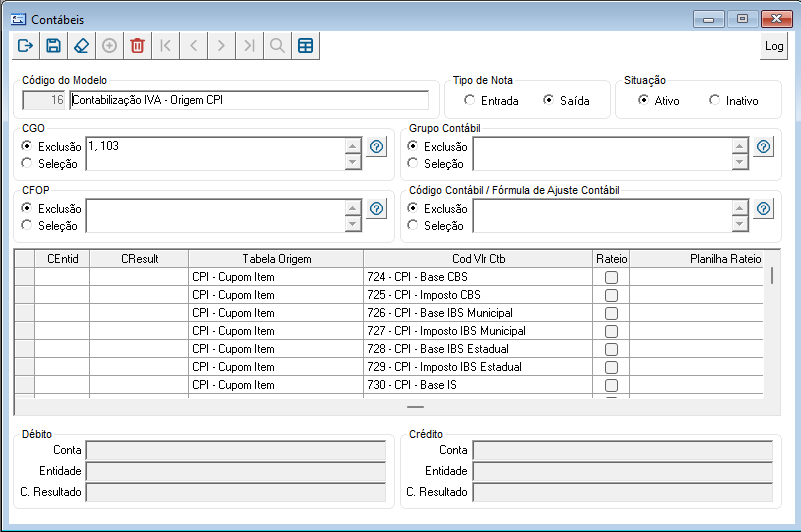Click the CFOP field scroll-down arrow
Viewport: 801px width, 532px height.
coord(352,224)
